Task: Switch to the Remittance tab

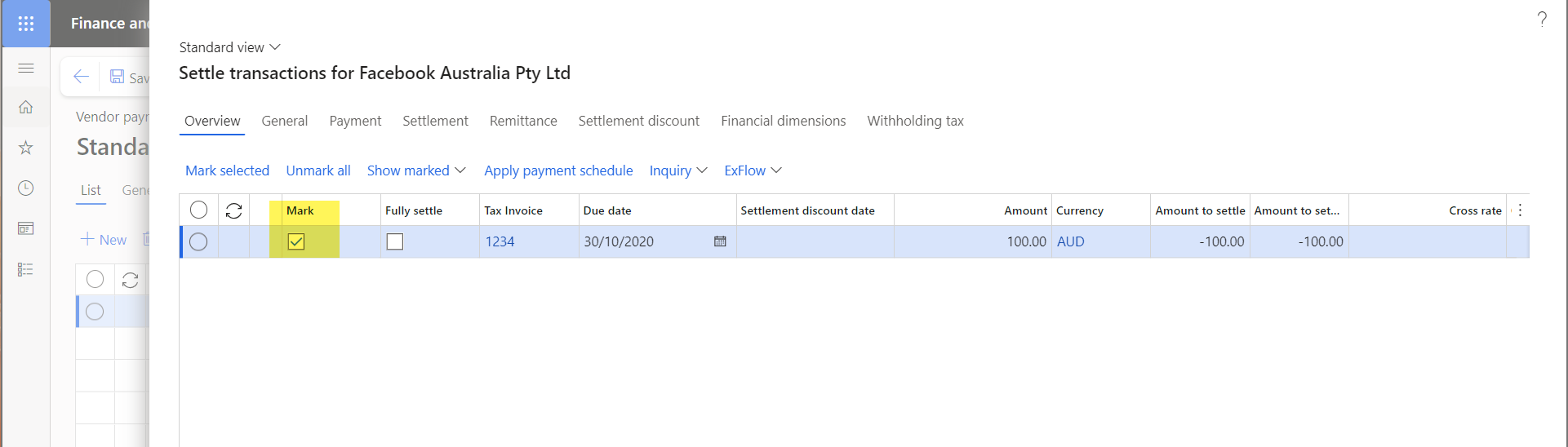Action: [523, 121]
